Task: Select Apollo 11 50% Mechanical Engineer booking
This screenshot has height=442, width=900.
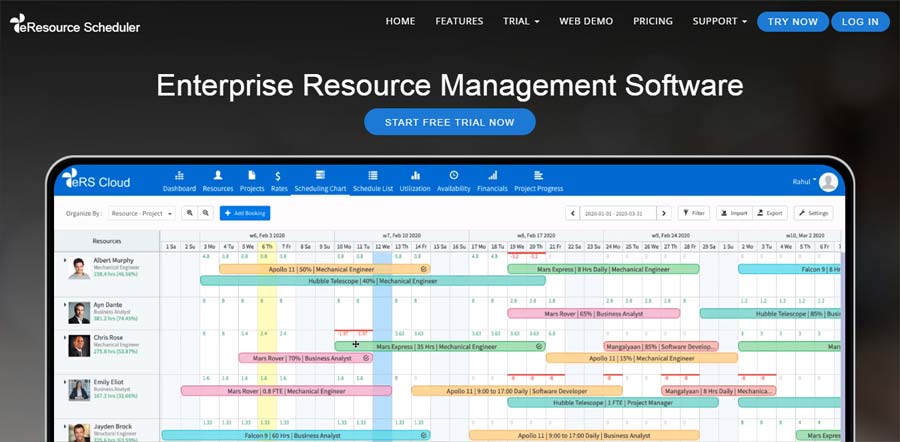Action: coord(325,269)
